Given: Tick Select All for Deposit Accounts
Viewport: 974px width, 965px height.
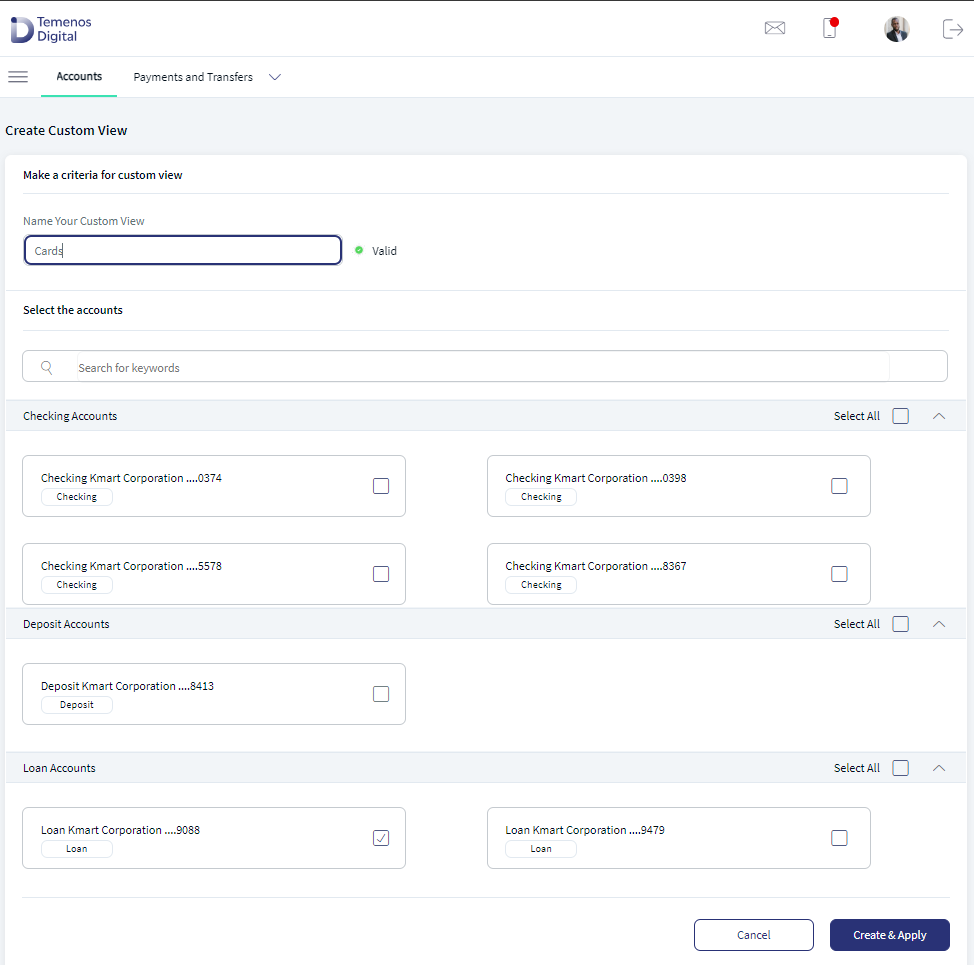Looking at the screenshot, I should tap(900, 624).
